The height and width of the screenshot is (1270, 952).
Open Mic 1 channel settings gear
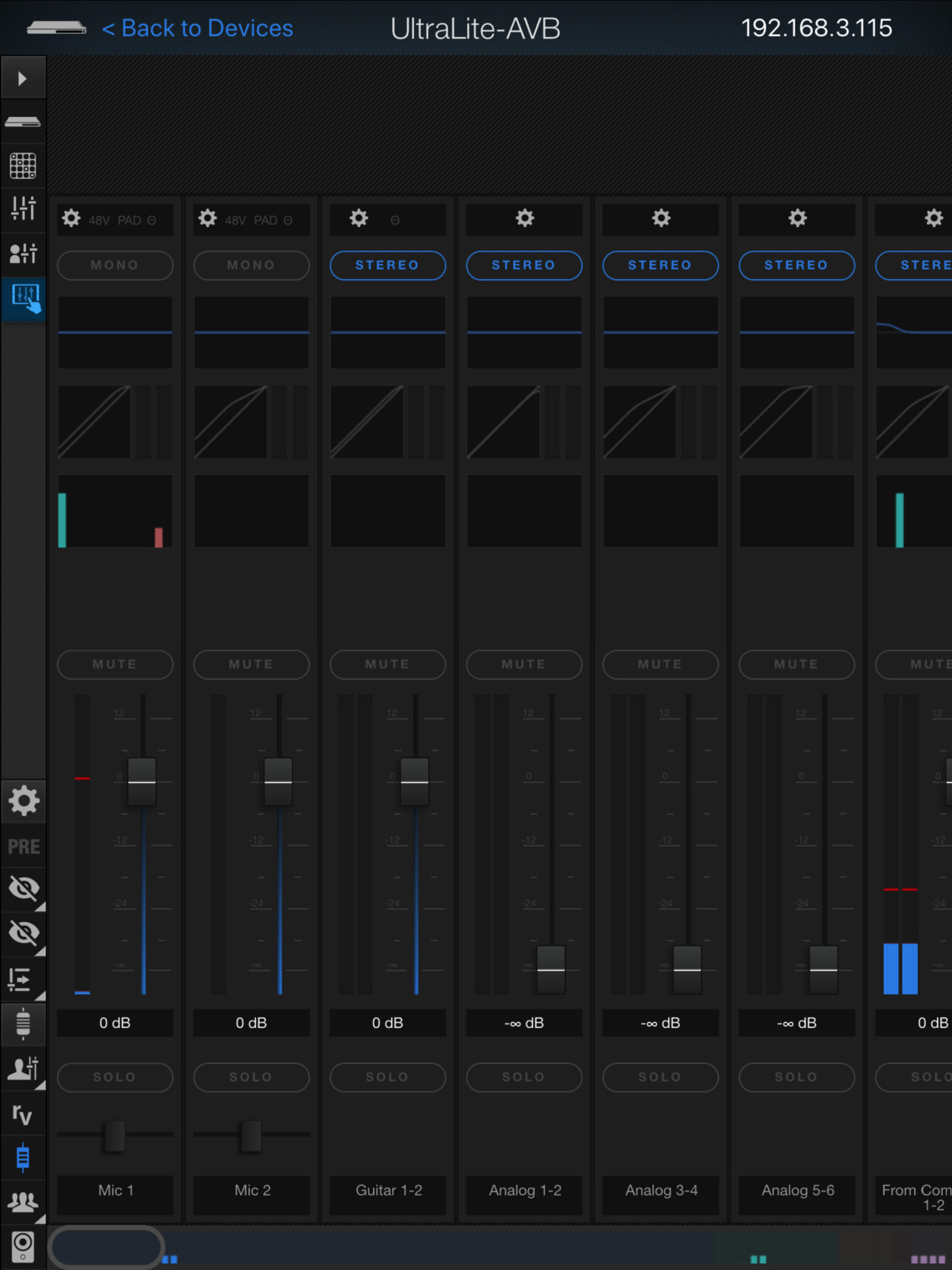tap(71, 218)
